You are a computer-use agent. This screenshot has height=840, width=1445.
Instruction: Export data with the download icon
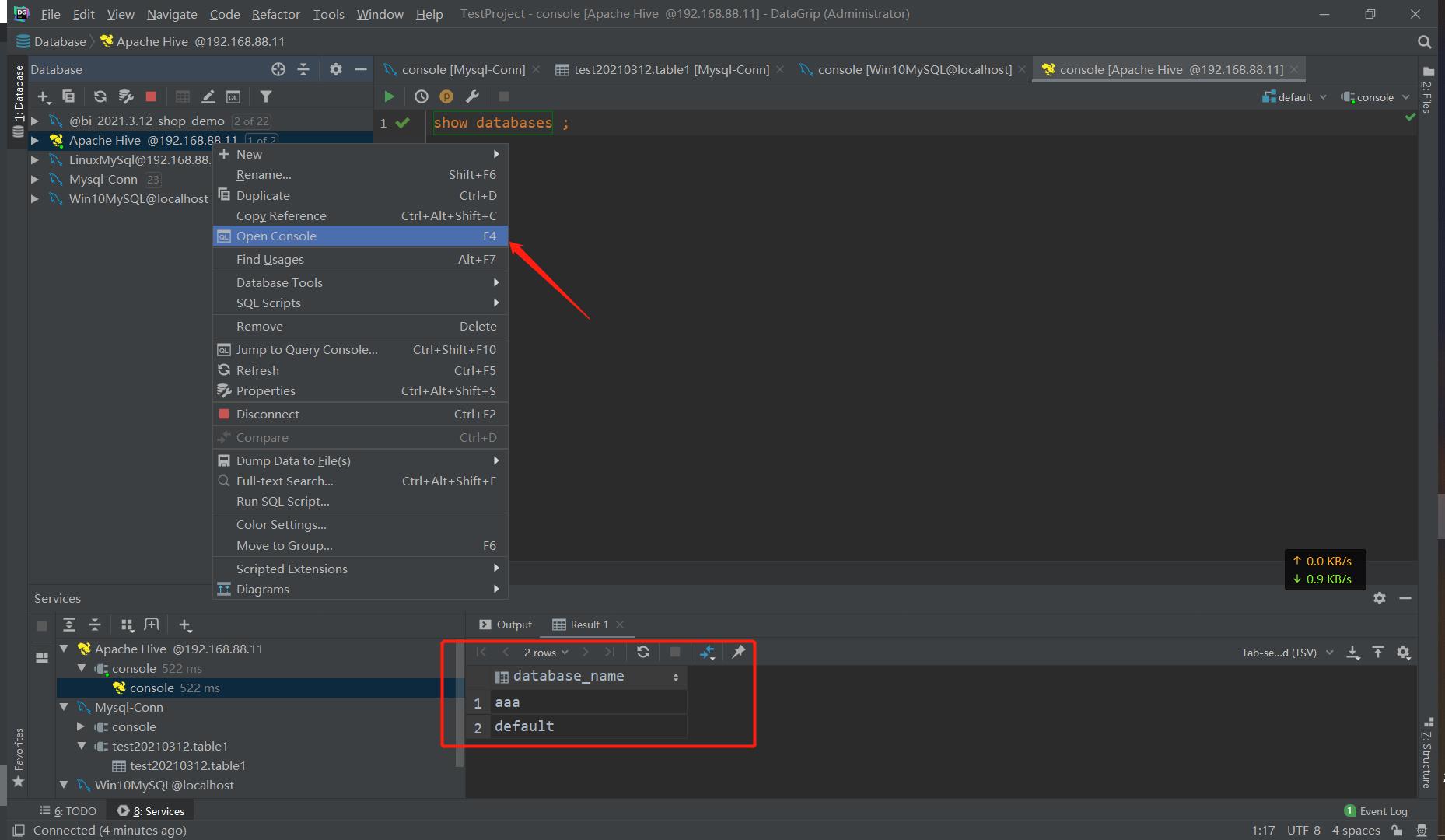click(1353, 653)
